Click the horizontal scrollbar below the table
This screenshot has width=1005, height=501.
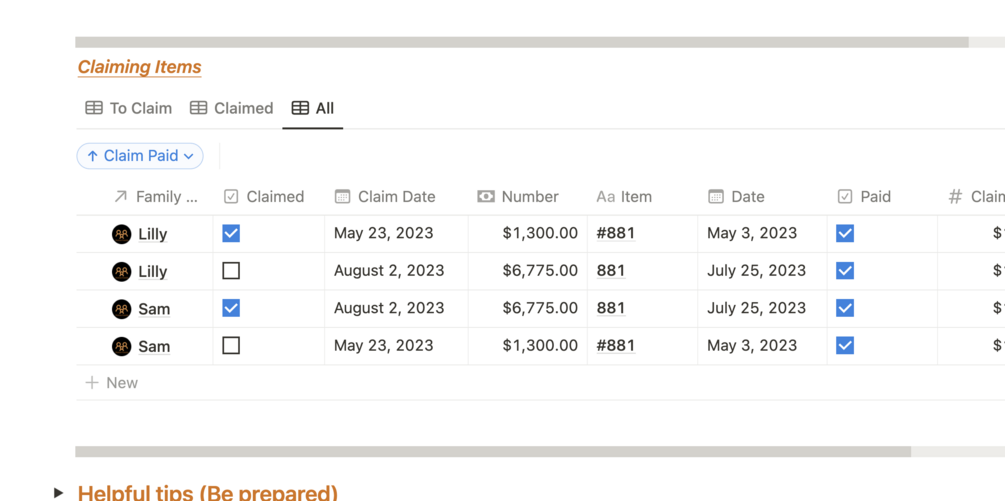coord(492,452)
